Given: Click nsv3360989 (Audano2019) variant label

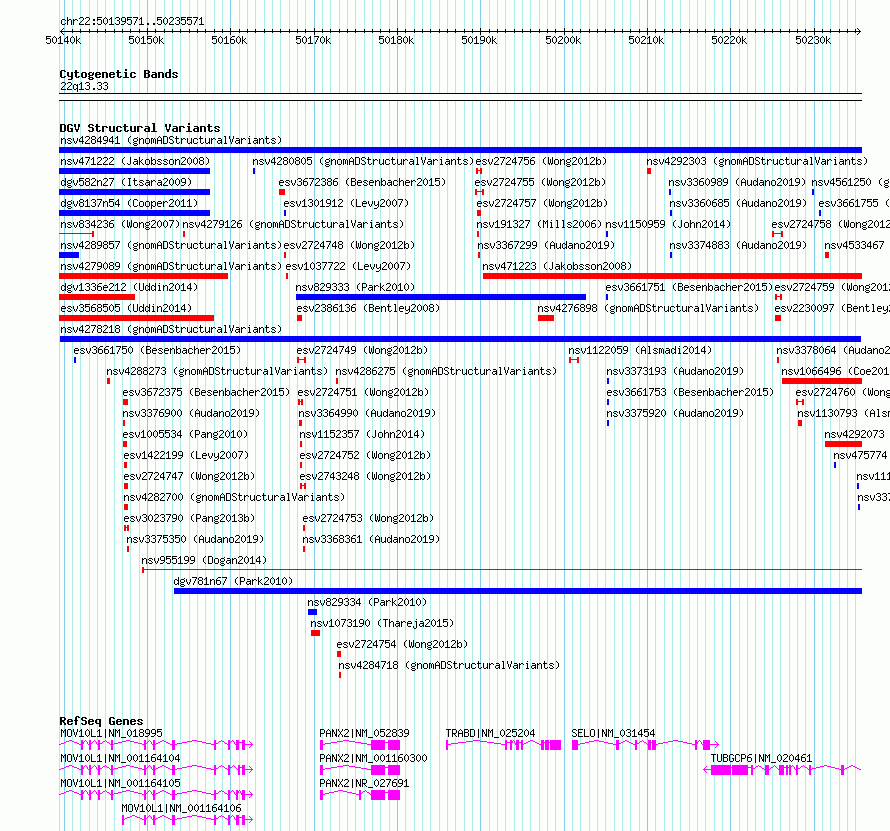Looking at the screenshot, I should tap(737, 182).
